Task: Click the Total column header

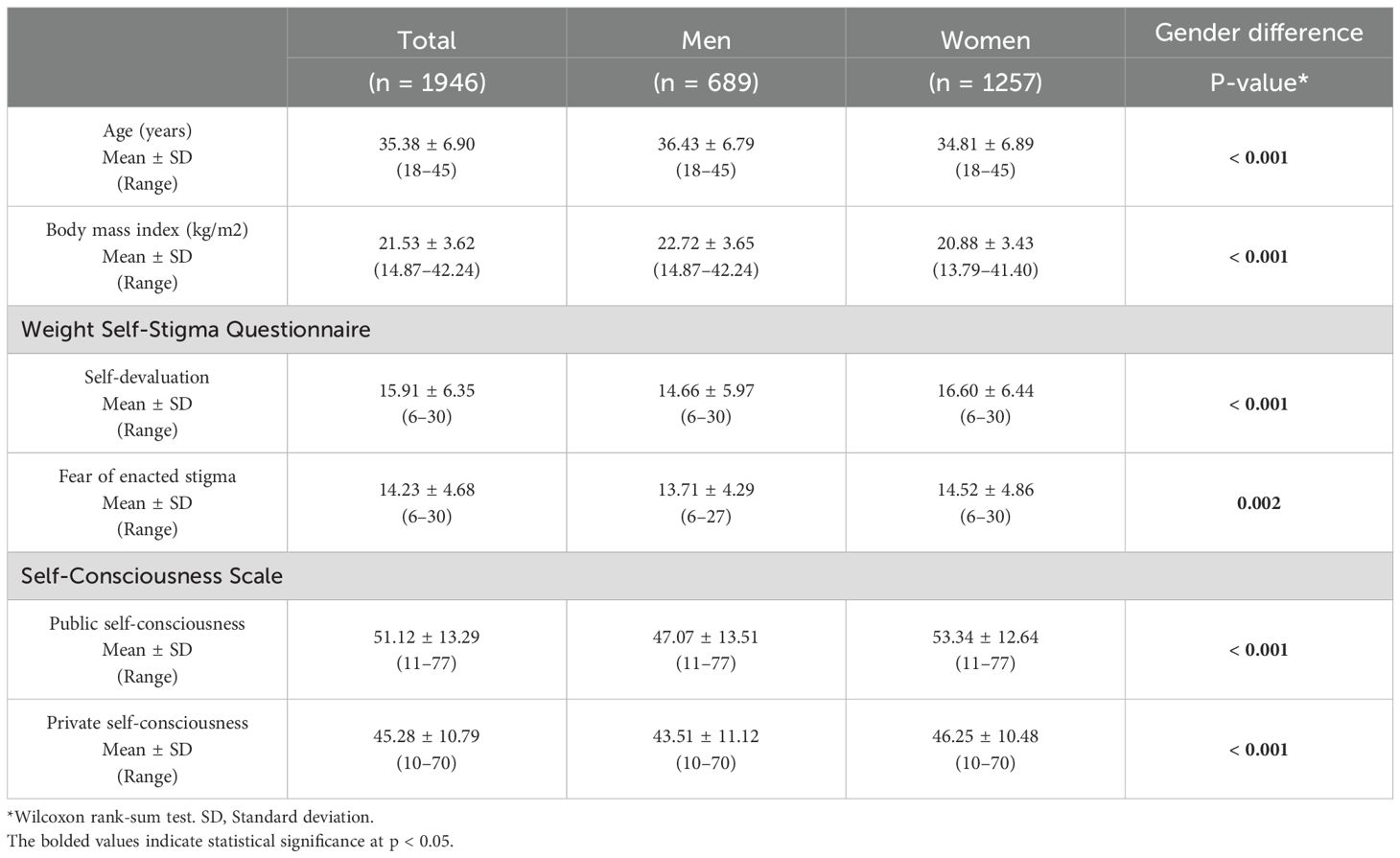Action: click(x=427, y=40)
